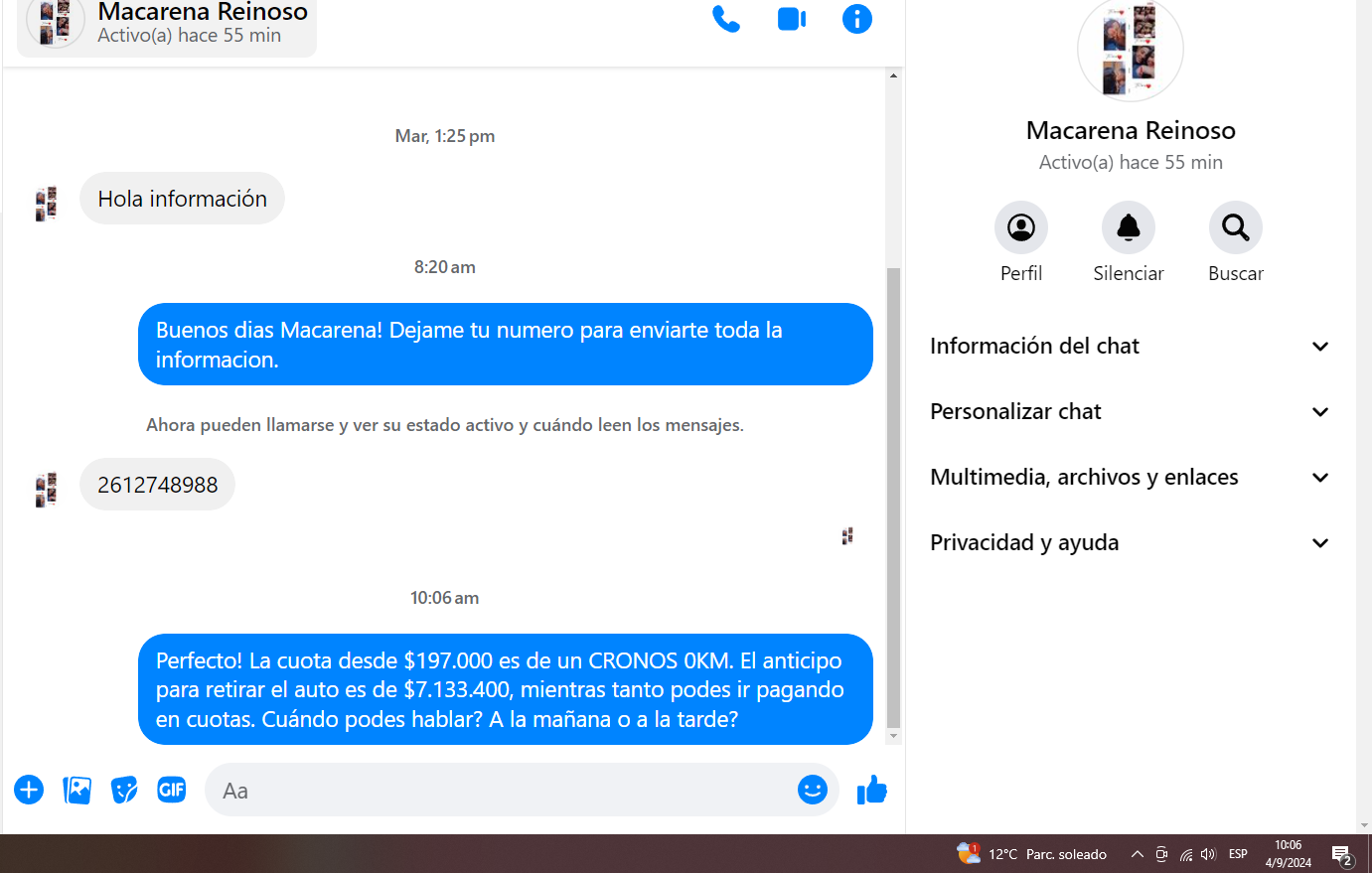Image resolution: width=1372 pixels, height=873 pixels.
Task: Open network settings from the taskbar
Action: (x=1185, y=854)
